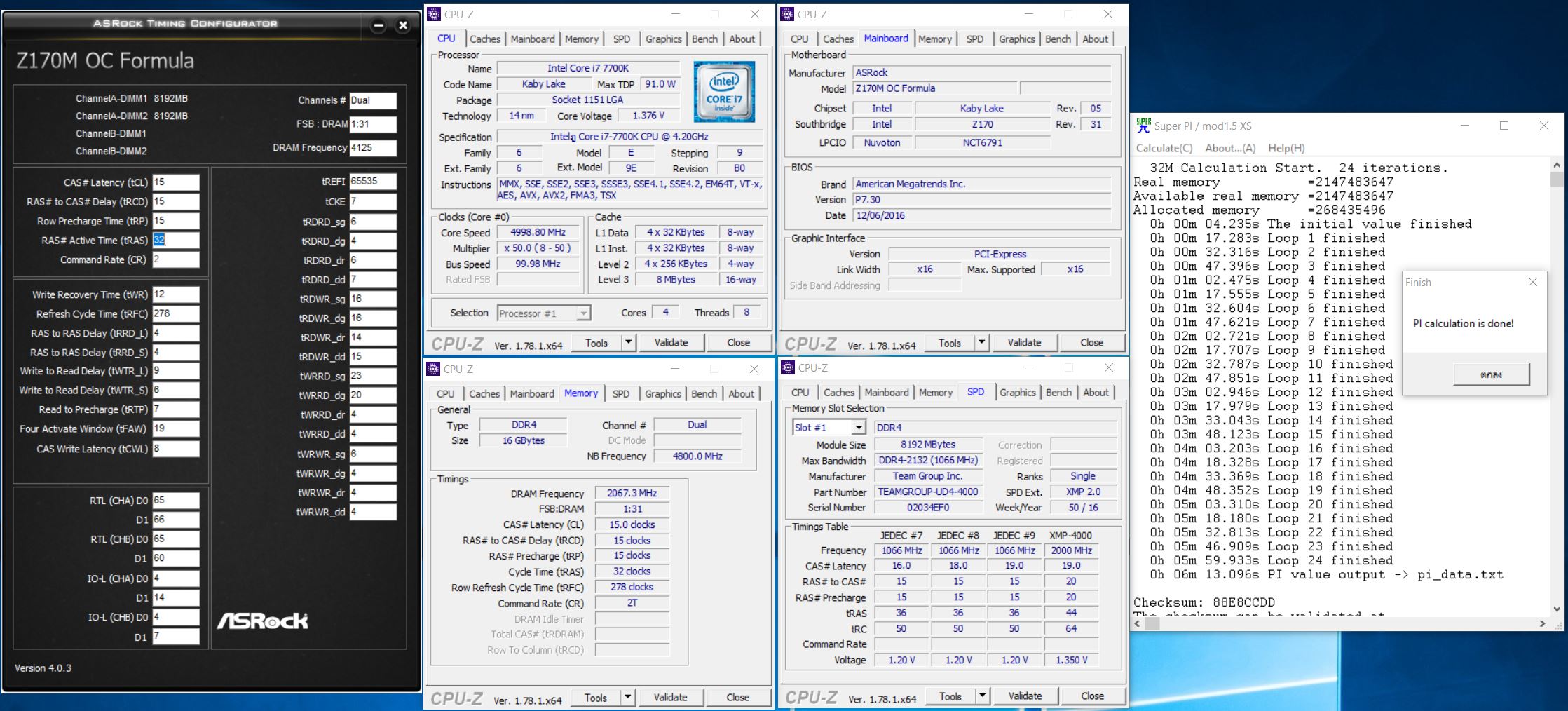Close the ASRock Timing Configurator with X icon
This screenshot has width=1568, height=711.
tap(403, 26)
